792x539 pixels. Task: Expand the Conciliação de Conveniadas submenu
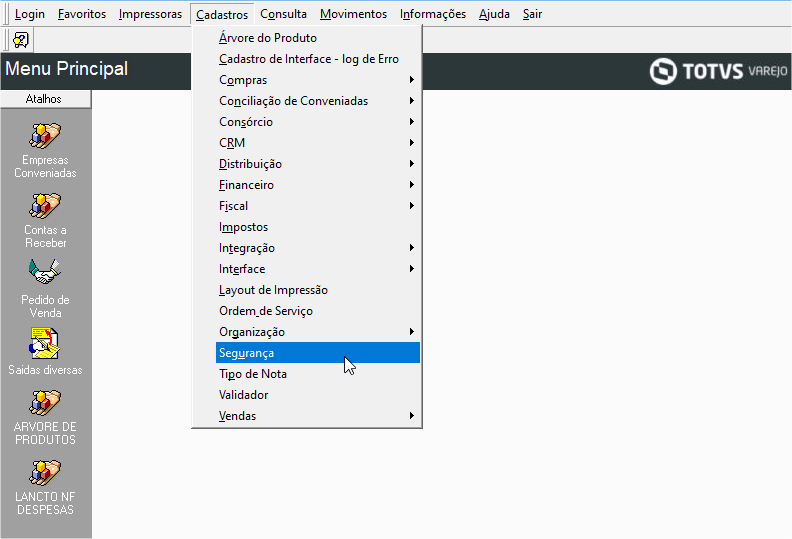pos(318,101)
